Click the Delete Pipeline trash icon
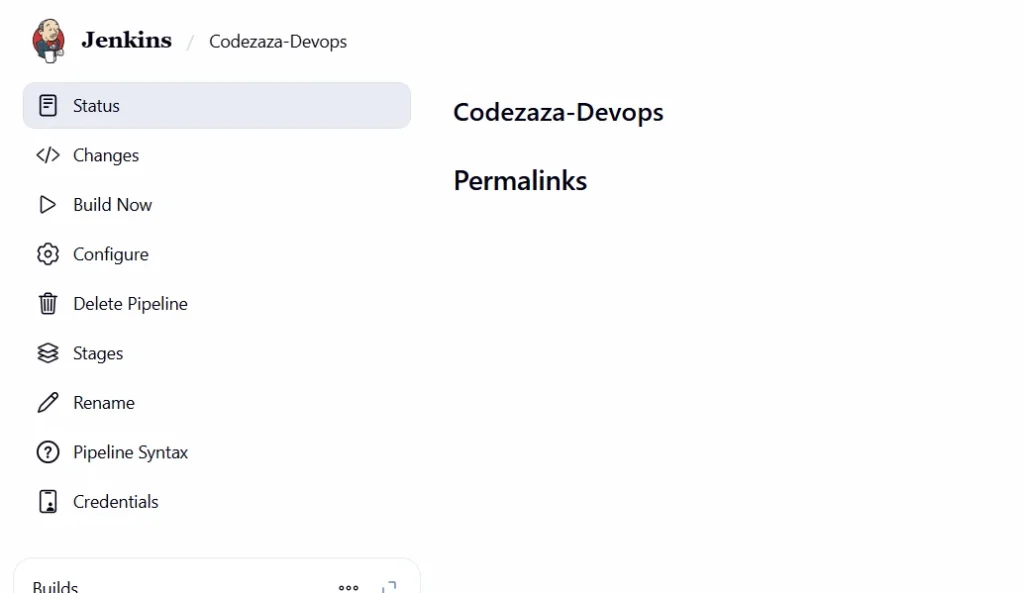The image size is (1024, 593). click(x=48, y=304)
